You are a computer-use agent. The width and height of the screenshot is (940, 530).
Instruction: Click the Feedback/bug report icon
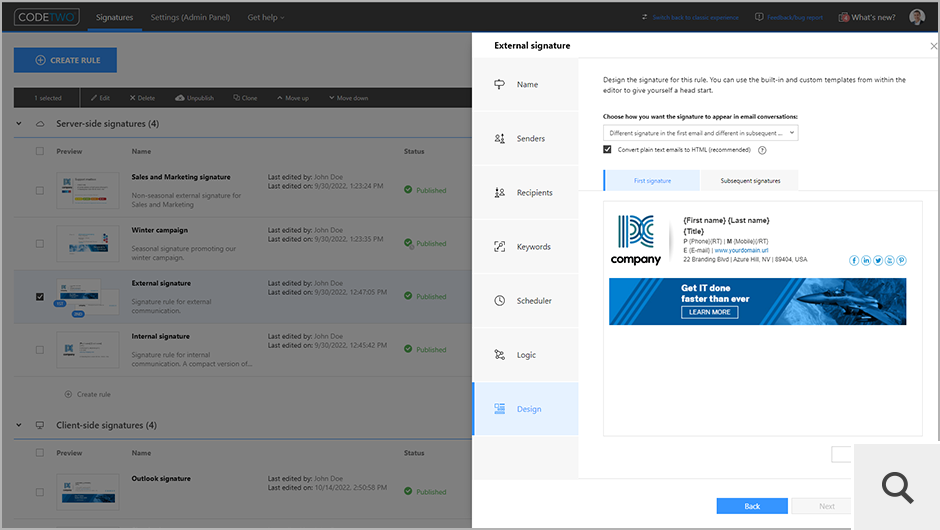(759, 17)
